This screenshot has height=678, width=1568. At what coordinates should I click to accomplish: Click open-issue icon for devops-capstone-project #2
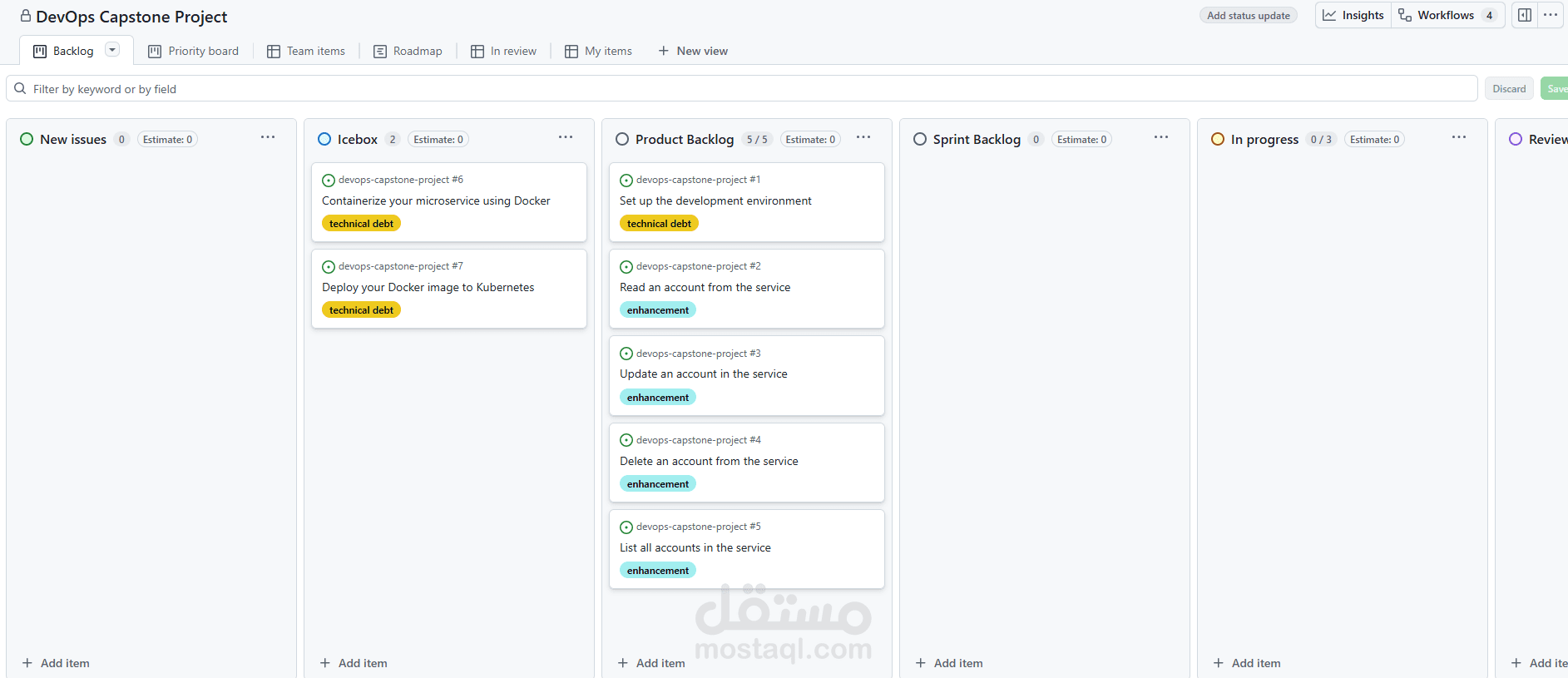626,267
